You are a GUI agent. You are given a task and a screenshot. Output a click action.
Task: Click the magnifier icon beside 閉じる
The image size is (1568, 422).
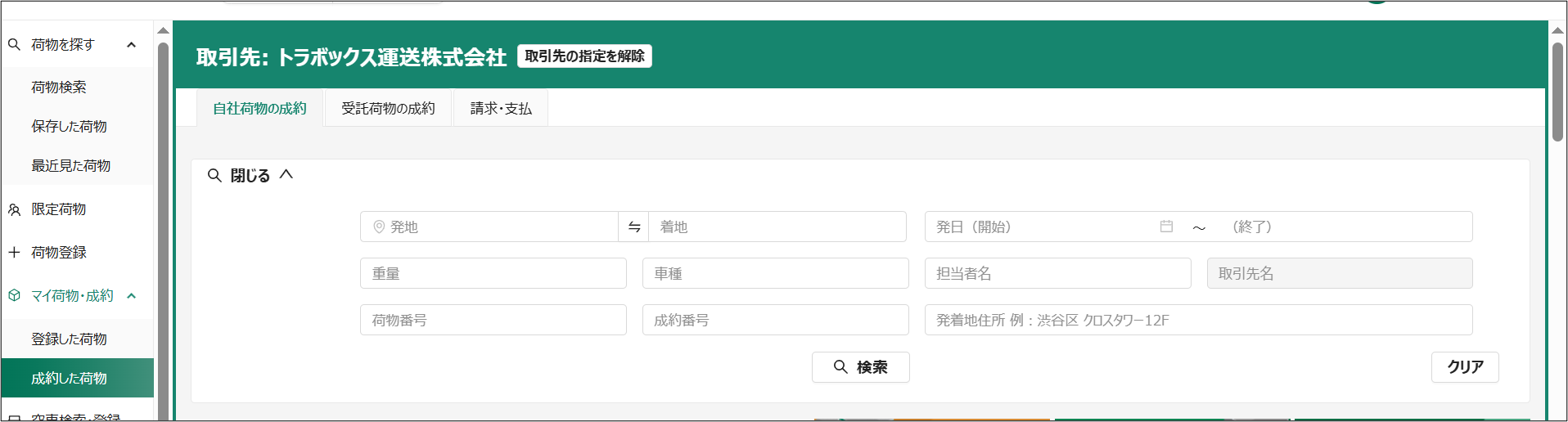(214, 175)
